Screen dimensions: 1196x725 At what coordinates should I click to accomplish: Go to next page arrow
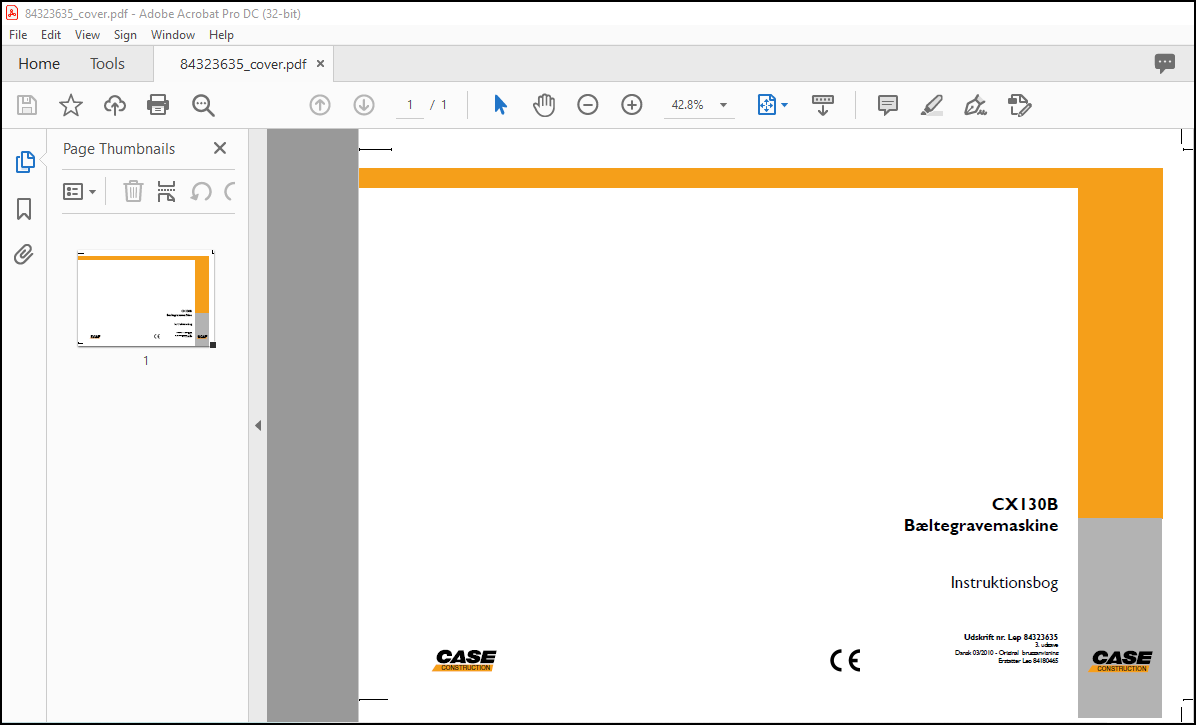(364, 105)
